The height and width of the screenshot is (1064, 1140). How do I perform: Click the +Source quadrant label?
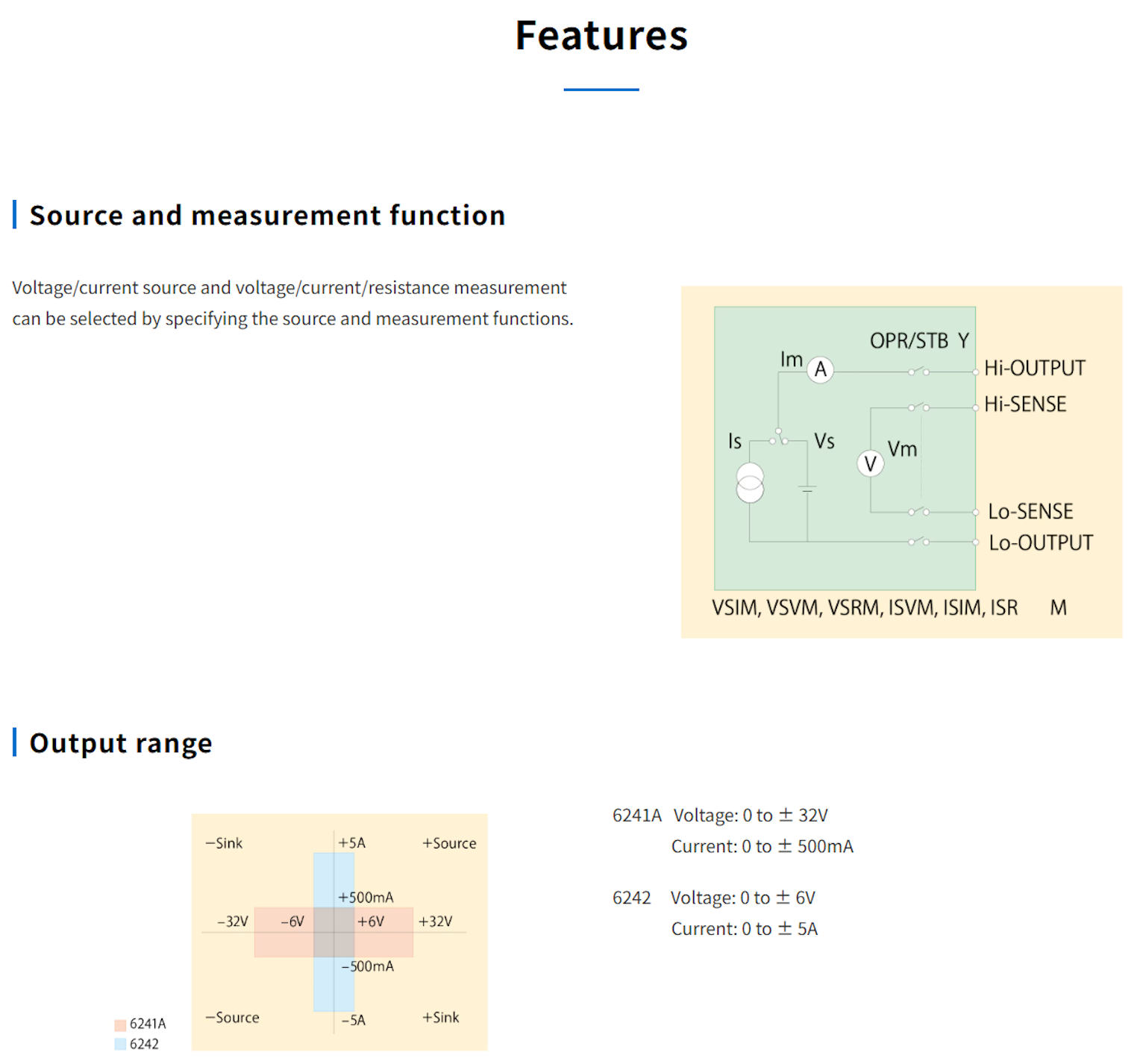coord(449,843)
